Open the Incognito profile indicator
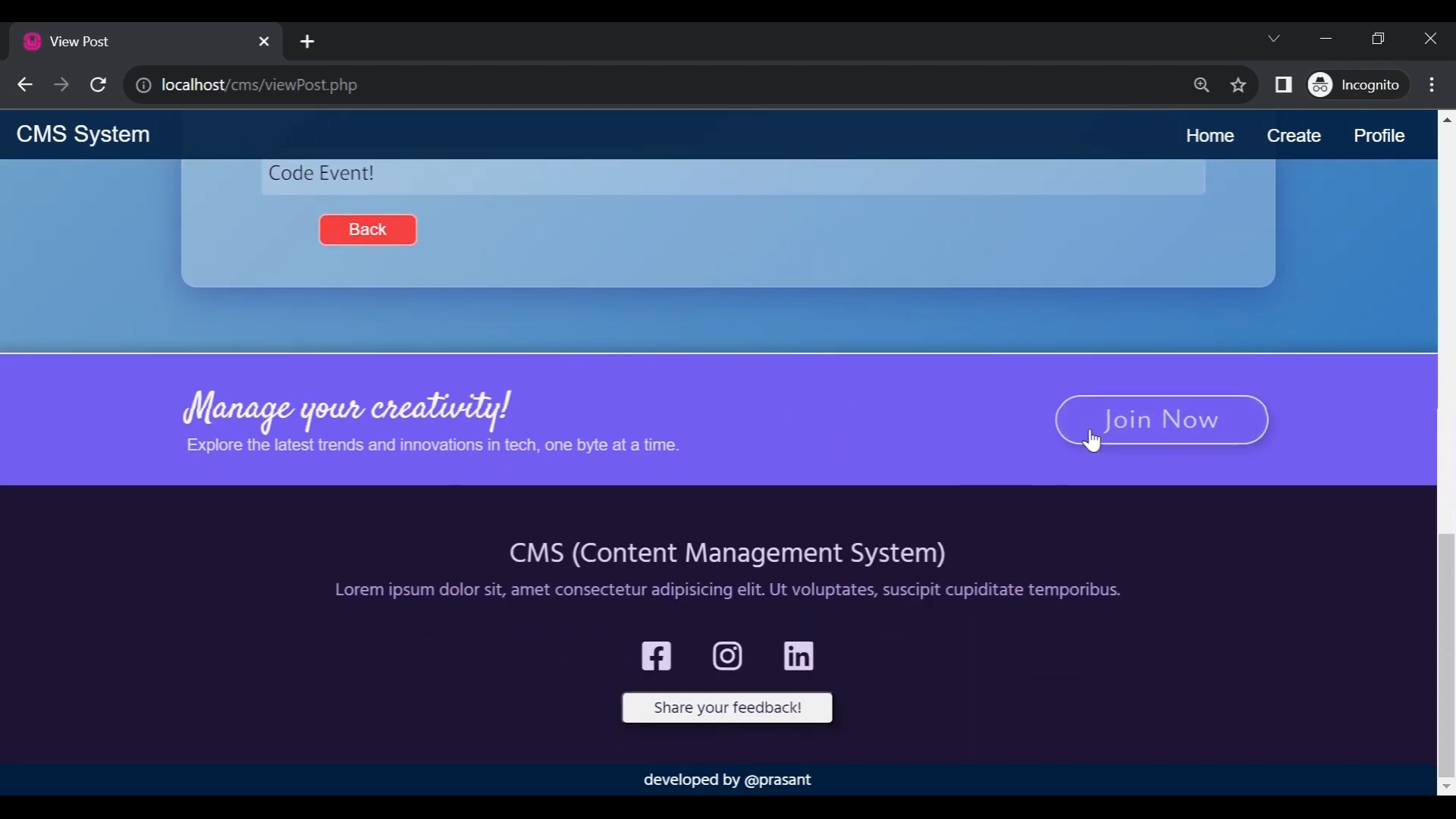The image size is (1456, 819). click(x=1357, y=85)
